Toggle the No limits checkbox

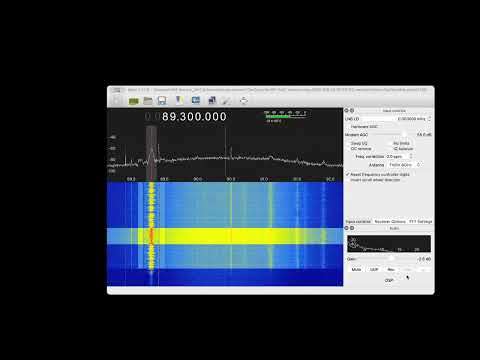[399, 143]
